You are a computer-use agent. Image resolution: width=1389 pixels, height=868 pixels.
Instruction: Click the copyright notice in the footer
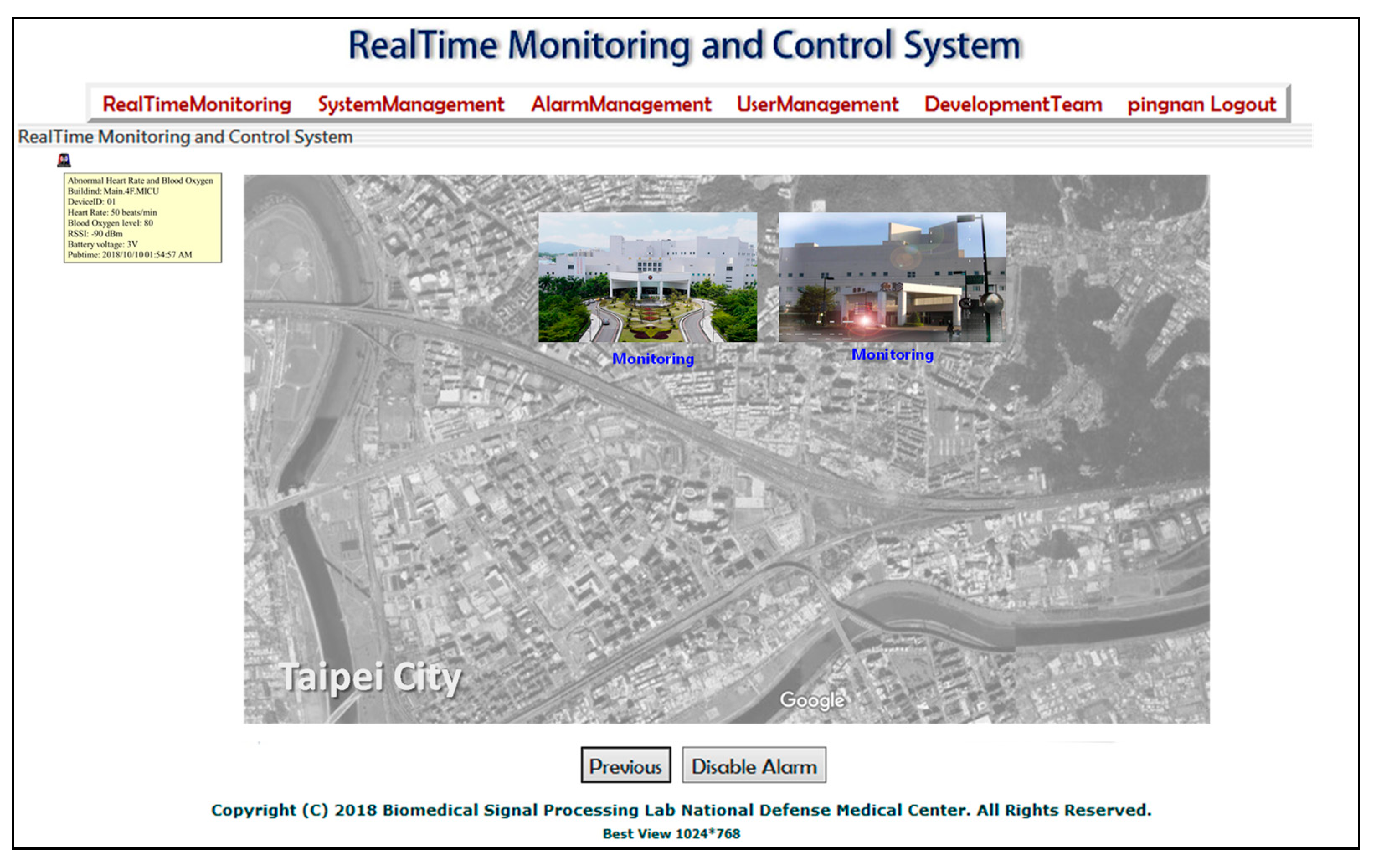coord(681,810)
